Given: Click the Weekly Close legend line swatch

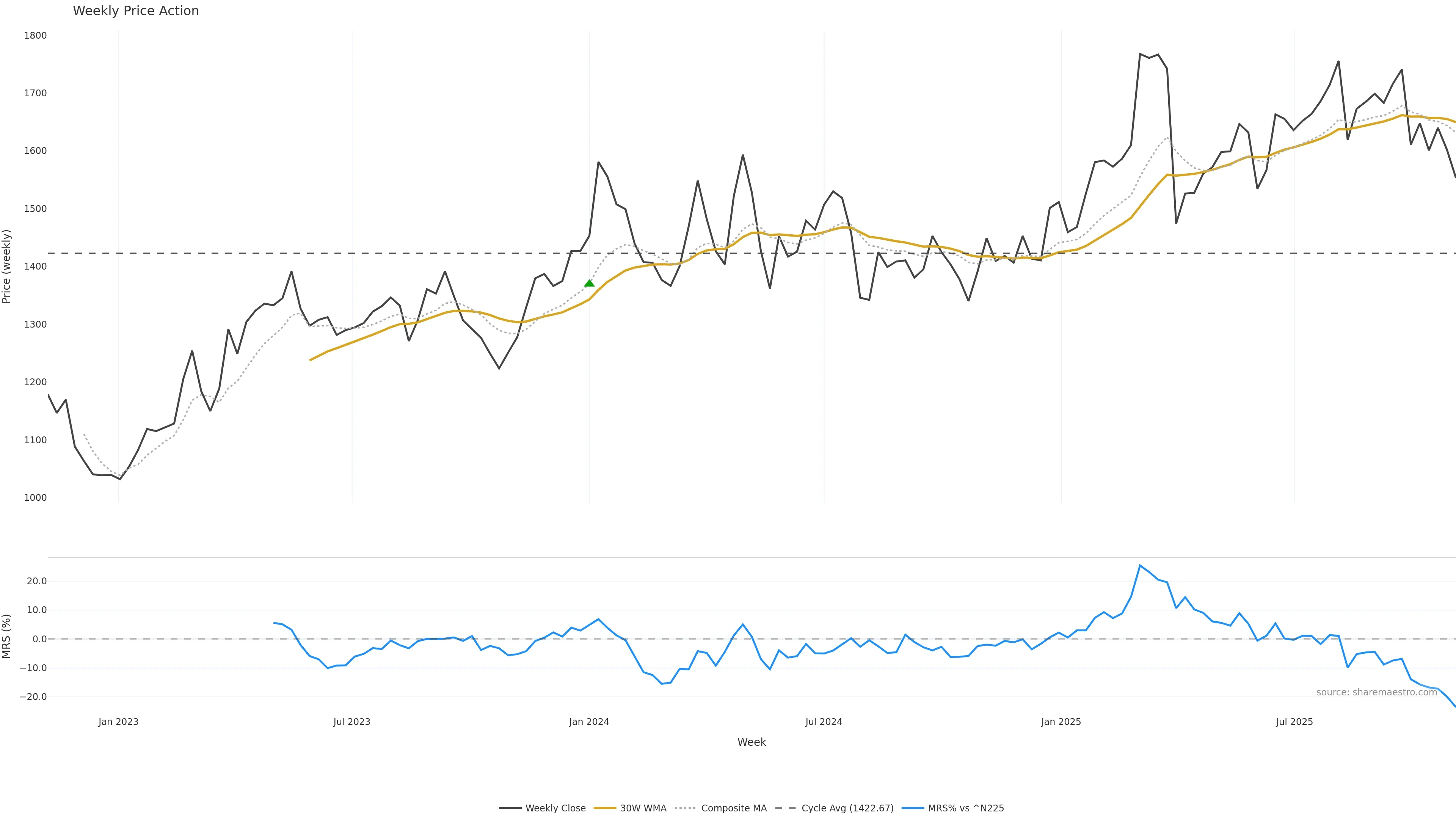Looking at the screenshot, I should tap(510, 808).
